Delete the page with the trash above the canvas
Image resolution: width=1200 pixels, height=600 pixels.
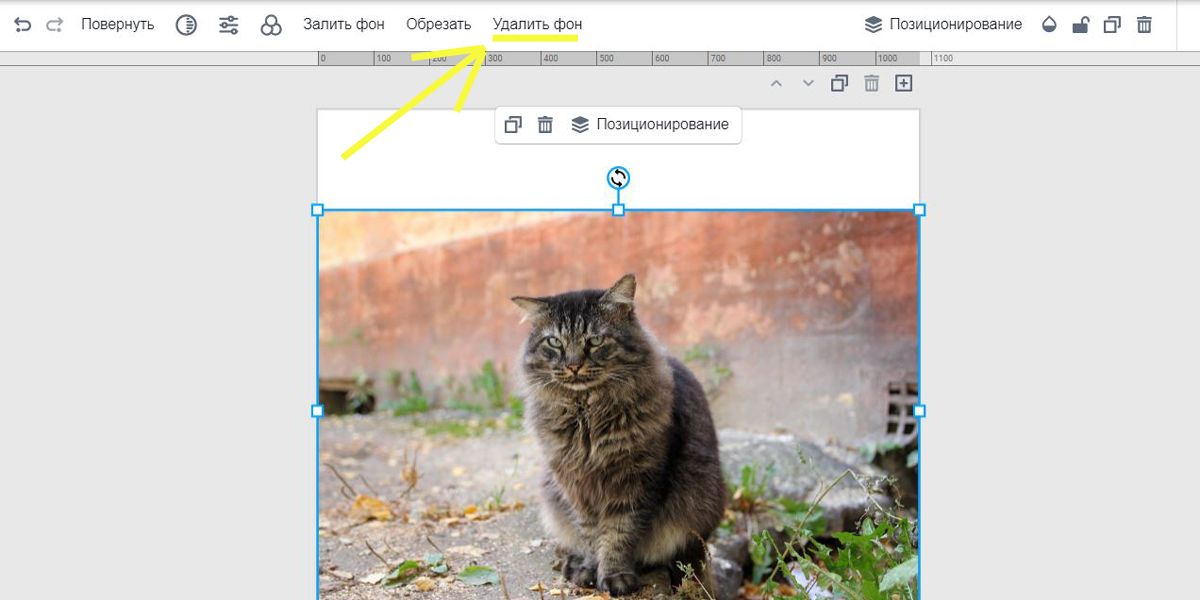coord(872,84)
